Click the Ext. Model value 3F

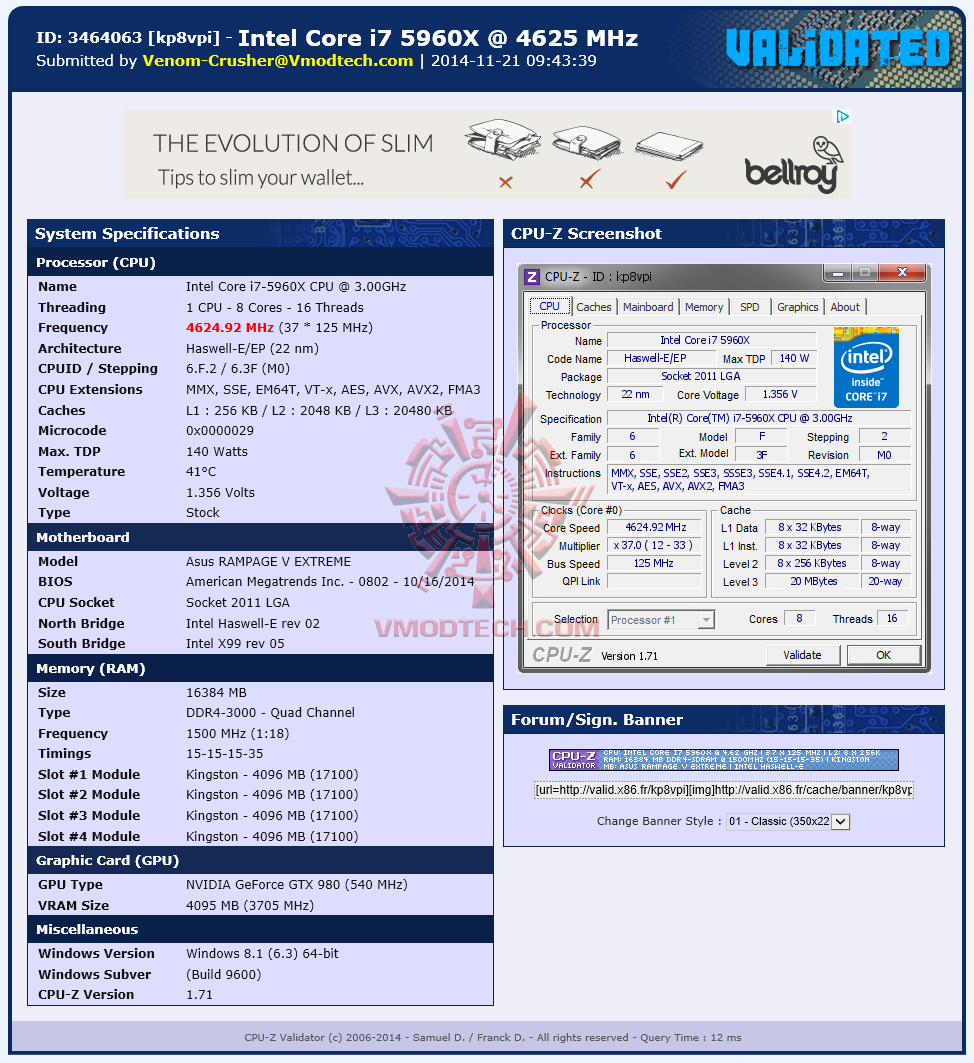(761, 455)
